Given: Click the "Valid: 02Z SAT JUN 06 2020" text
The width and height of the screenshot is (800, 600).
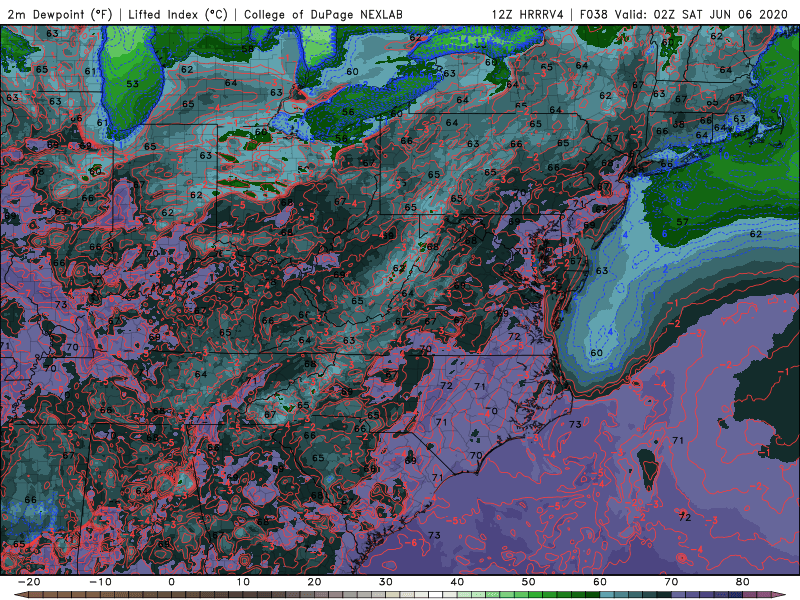Looking at the screenshot, I should [x=702, y=15].
